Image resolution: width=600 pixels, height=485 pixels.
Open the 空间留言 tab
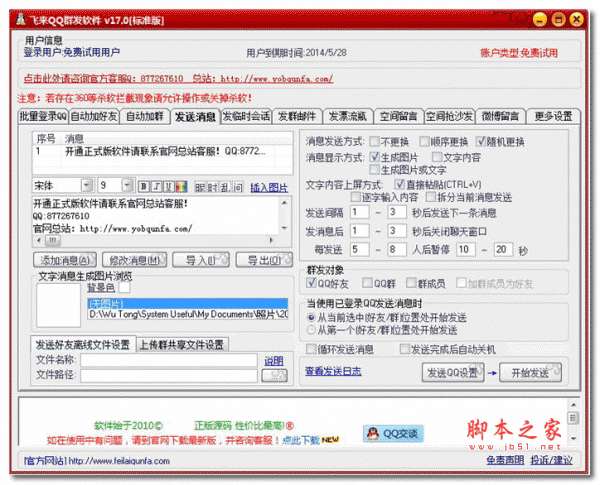click(399, 116)
